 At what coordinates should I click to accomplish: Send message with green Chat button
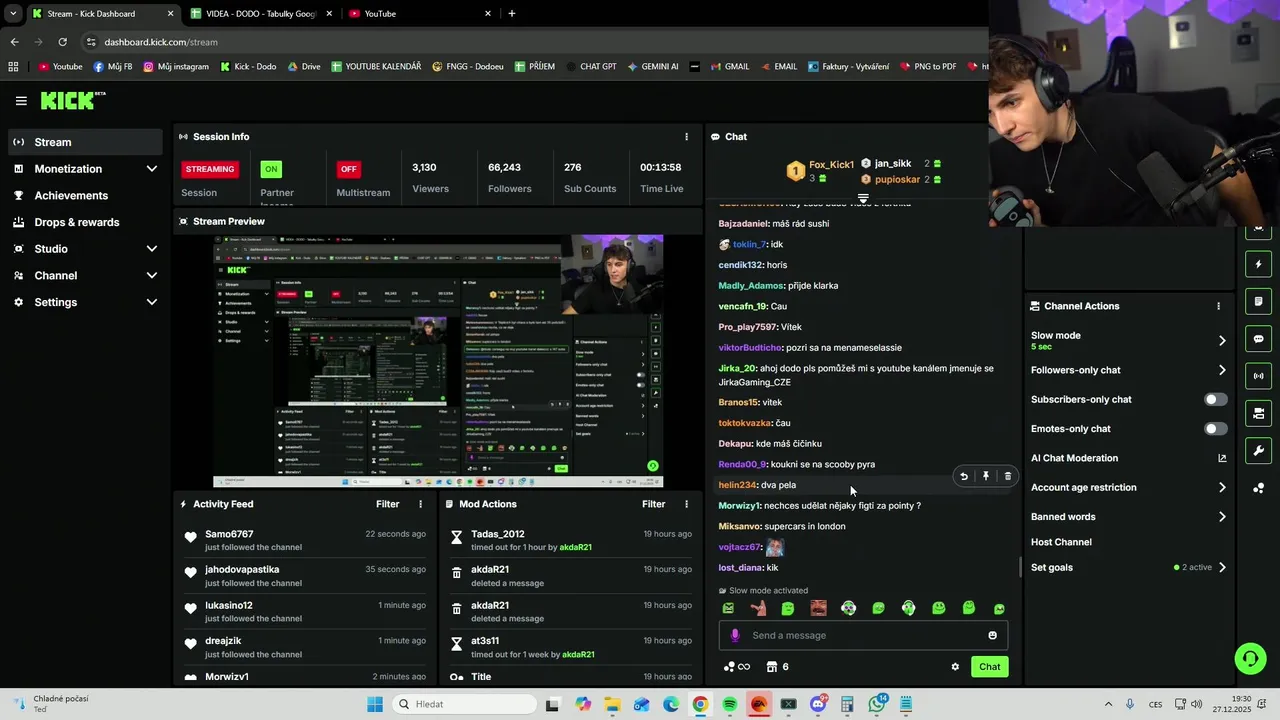pos(989,667)
